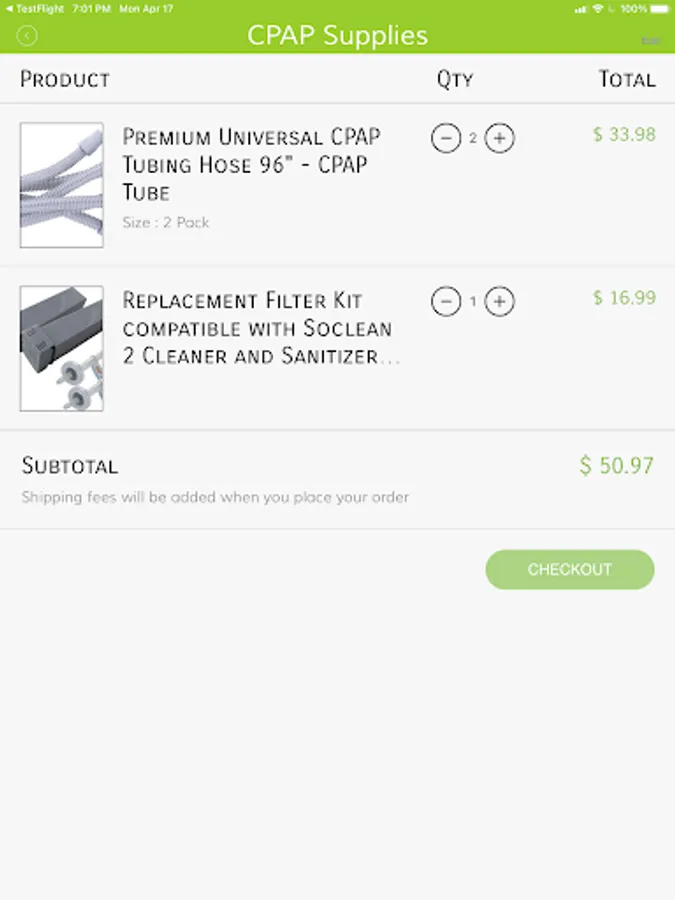675x900 pixels.
Task: Tap the Qty column header
Action: (455, 80)
